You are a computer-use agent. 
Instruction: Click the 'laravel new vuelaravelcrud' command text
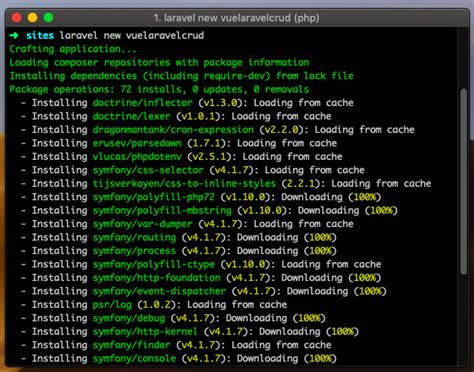click(x=132, y=35)
